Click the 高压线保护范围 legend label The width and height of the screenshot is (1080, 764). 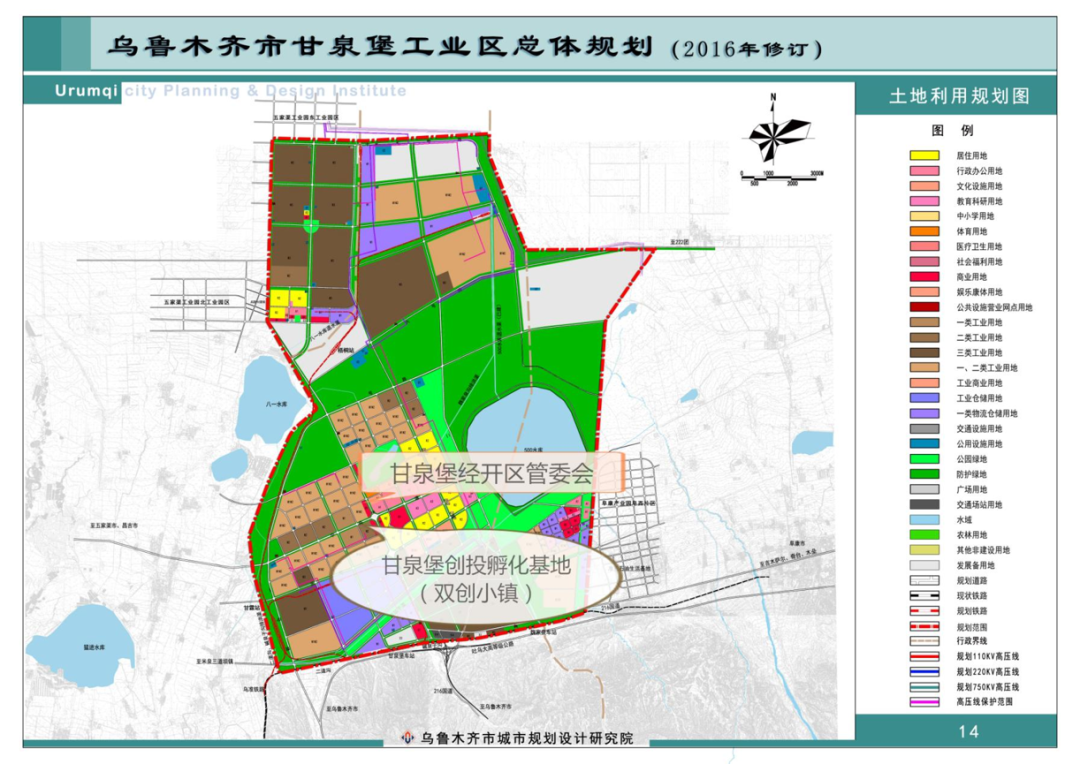tap(984, 702)
